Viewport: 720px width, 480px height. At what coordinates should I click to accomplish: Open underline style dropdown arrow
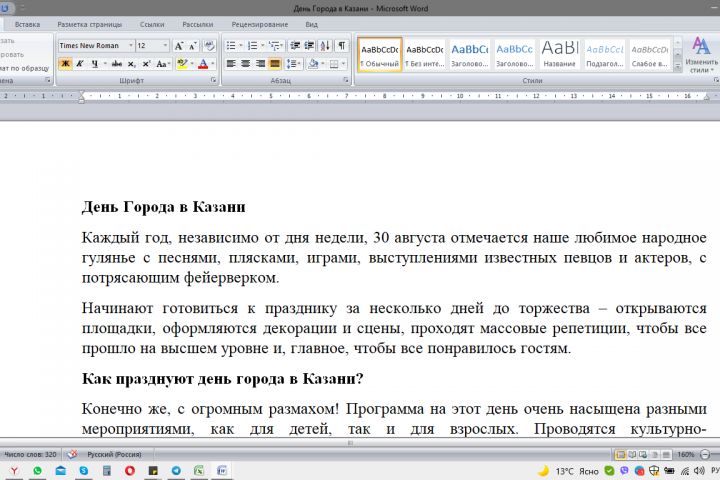105,64
